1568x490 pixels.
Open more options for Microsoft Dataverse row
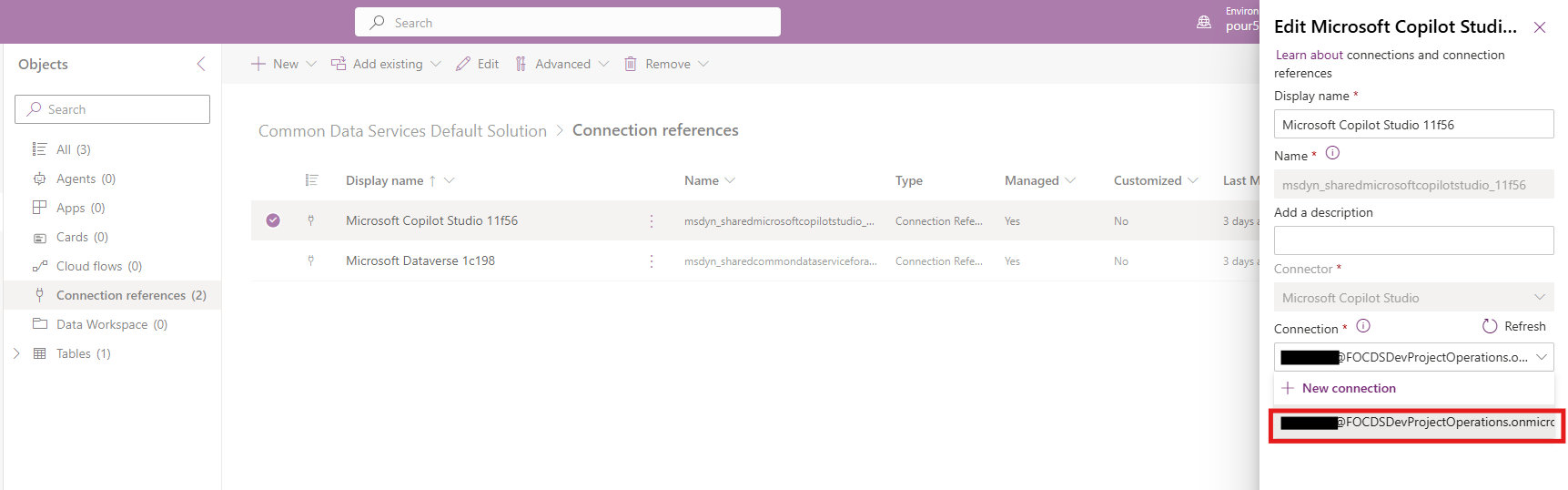coord(652,261)
